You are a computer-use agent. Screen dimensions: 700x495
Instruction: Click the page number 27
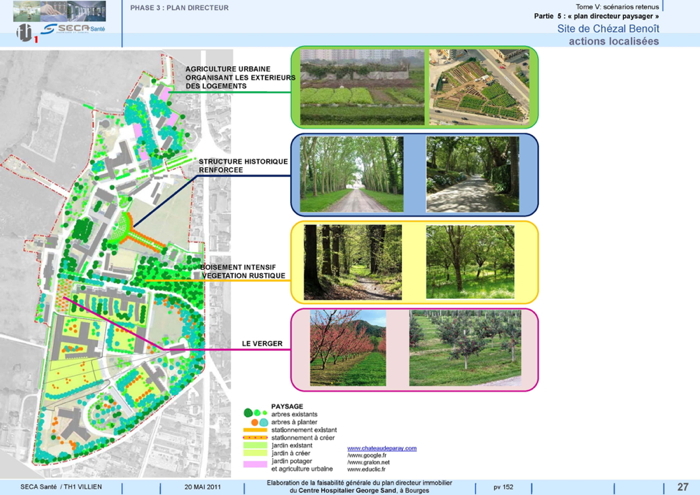[682, 486]
